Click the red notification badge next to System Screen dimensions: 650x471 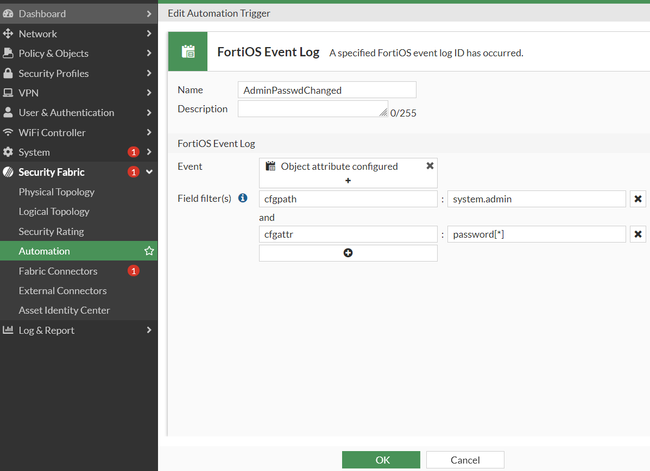pos(133,152)
